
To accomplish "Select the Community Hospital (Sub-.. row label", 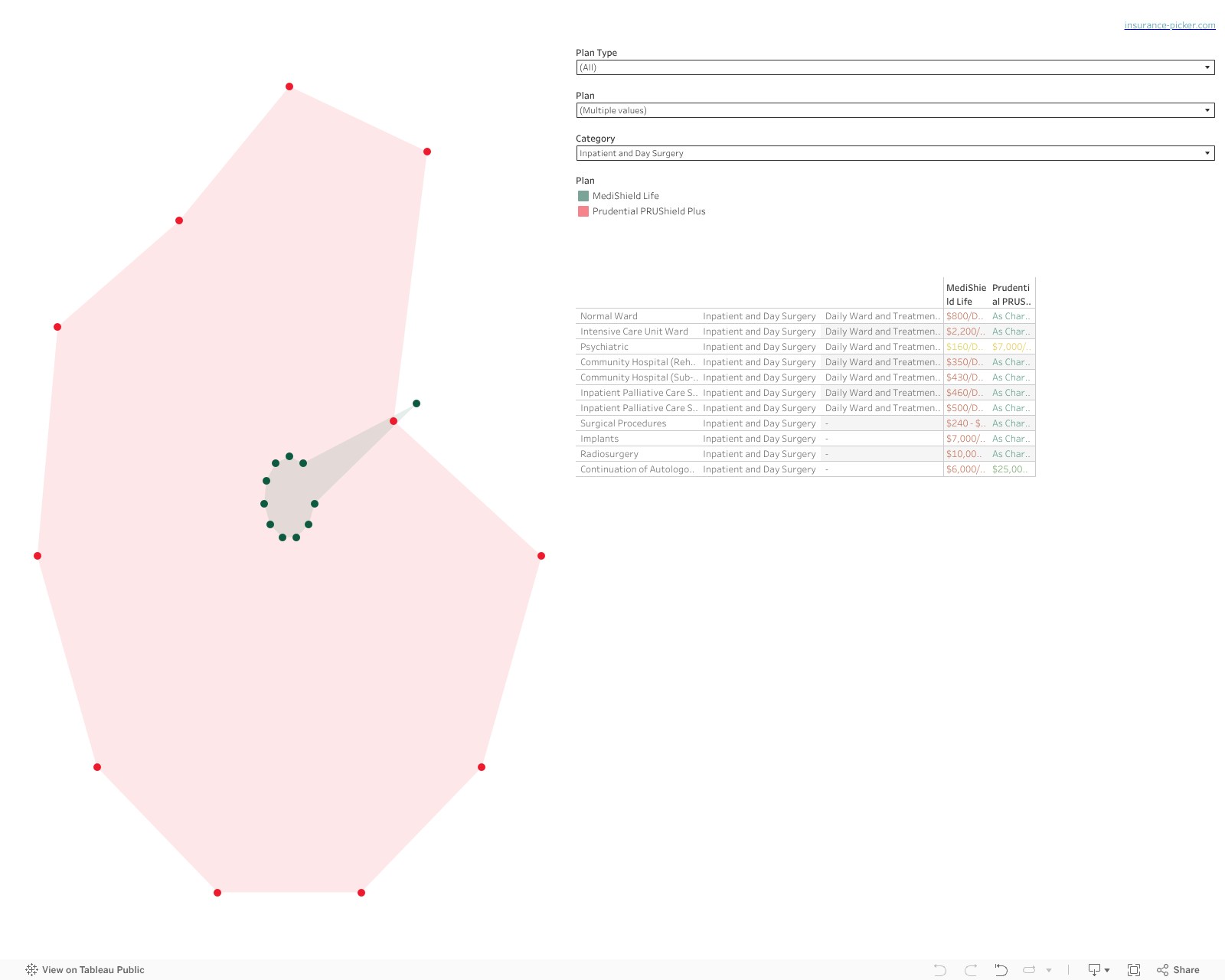I will point(639,377).
